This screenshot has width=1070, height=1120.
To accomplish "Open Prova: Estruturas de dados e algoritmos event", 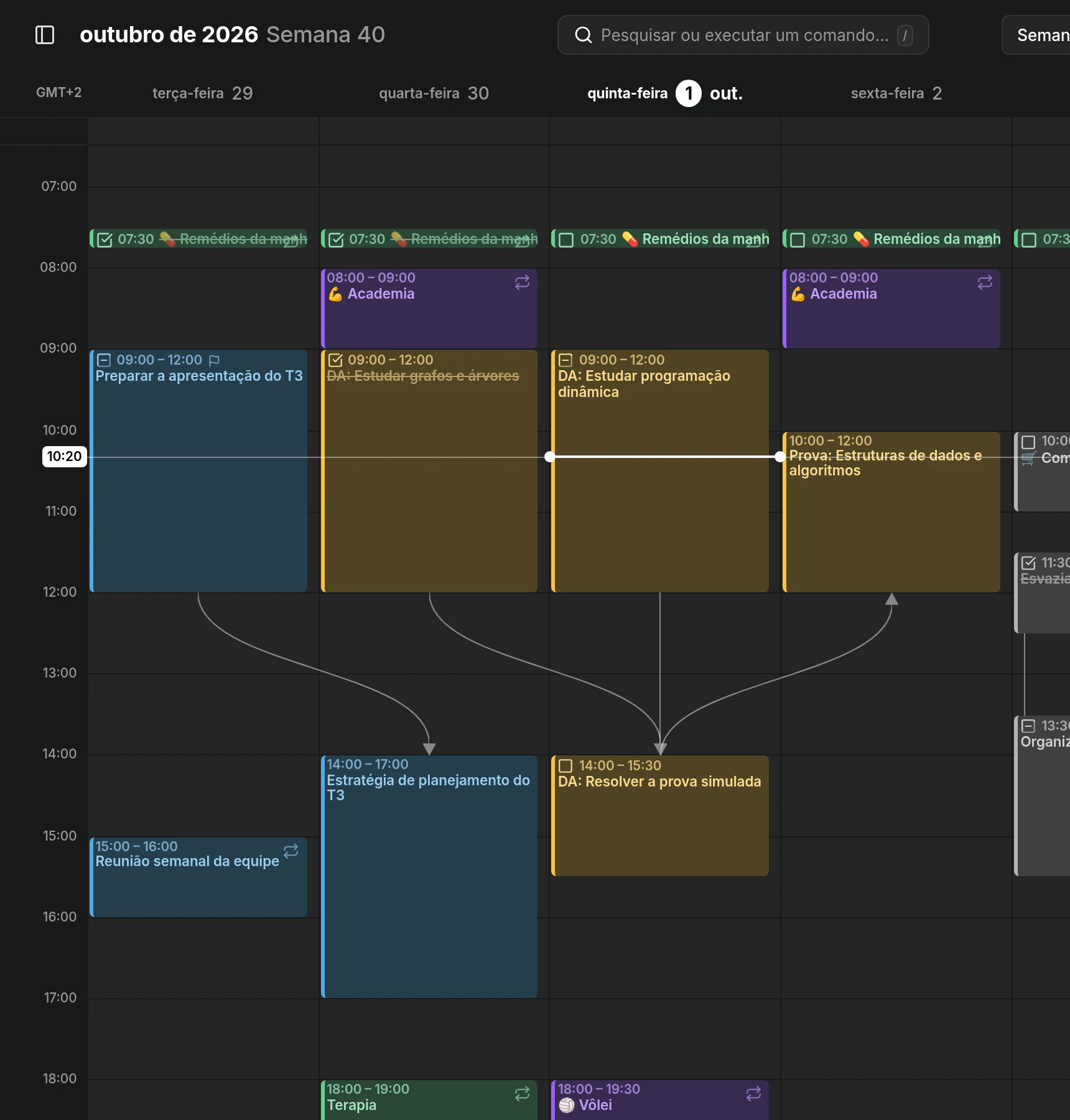I will [x=891, y=512].
